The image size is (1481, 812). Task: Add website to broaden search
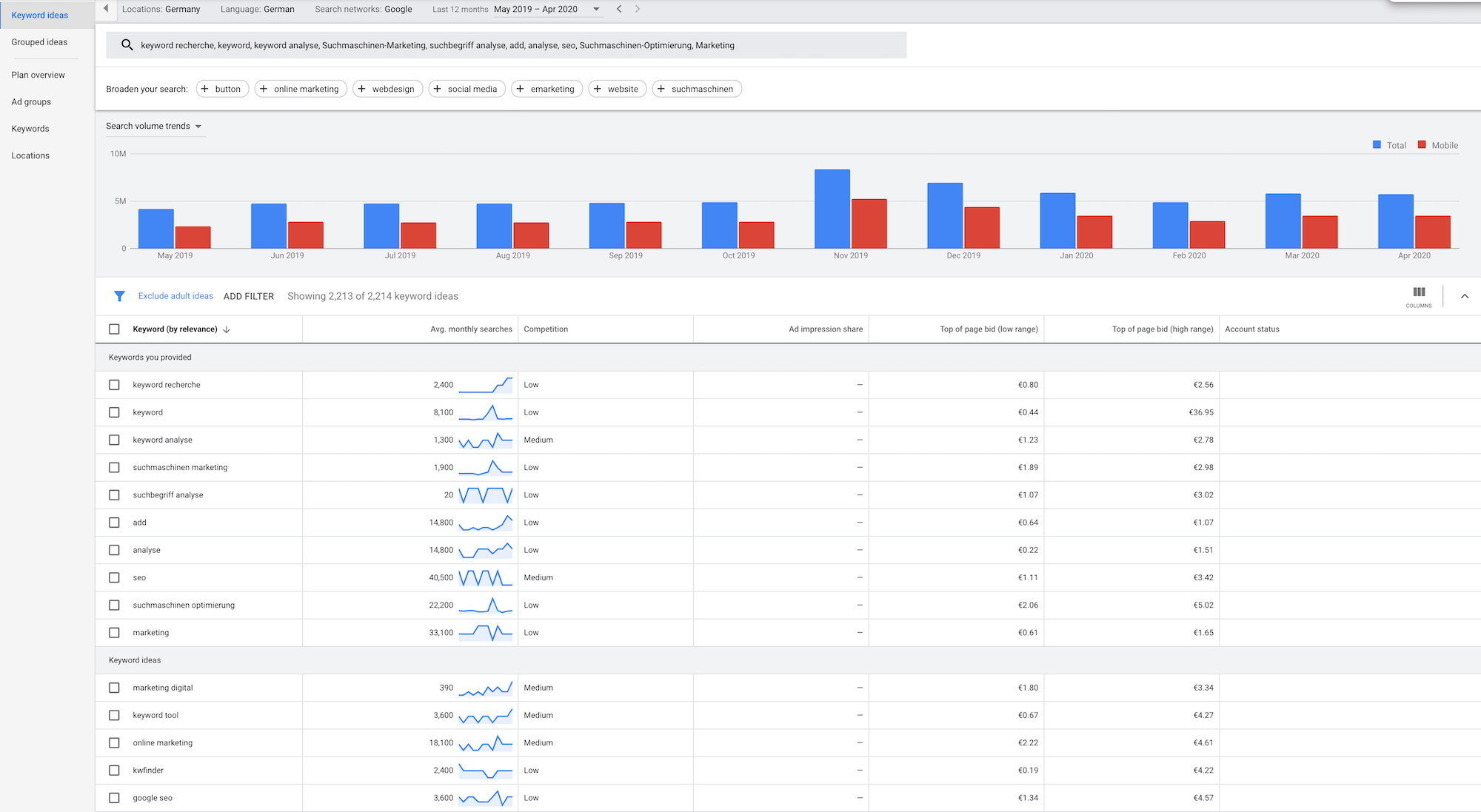[x=618, y=89]
